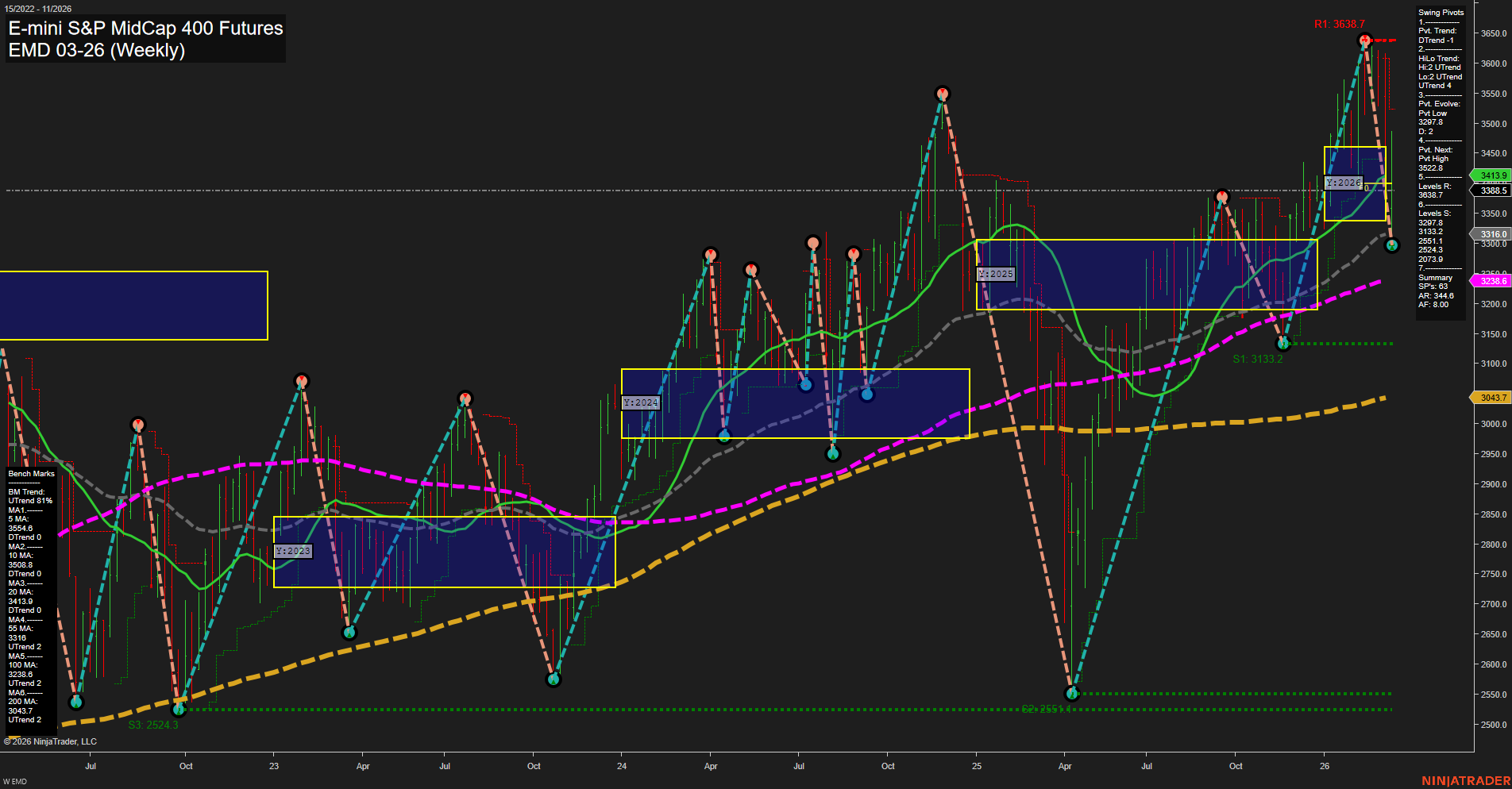This screenshot has width=1512, height=789.
Task: Click the E-mini S&P MidCap 400 Futures title
Action: (145, 28)
